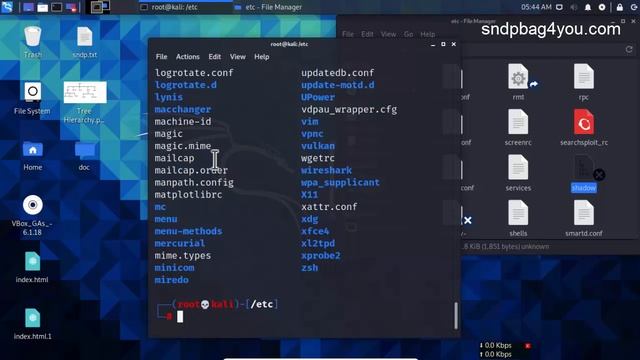
Task: Click macchanger directory name in terminal
Action: pyautogui.click(x=182, y=109)
